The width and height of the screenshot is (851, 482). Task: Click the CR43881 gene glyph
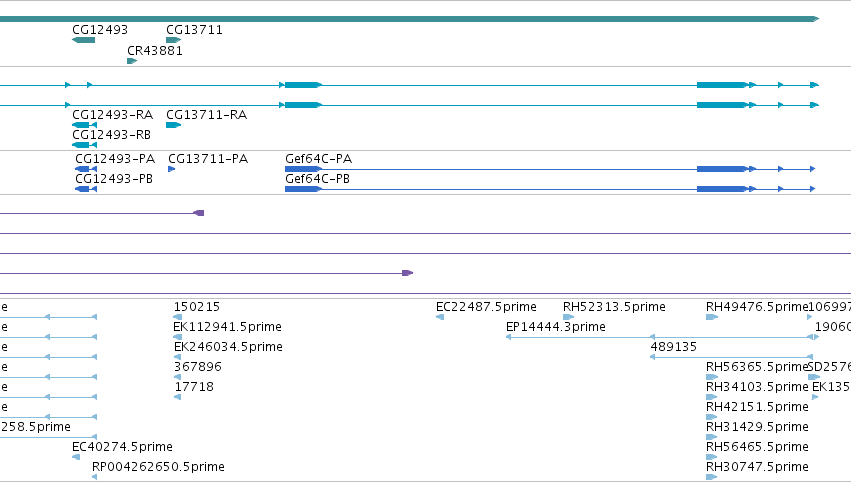tap(132, 61)
